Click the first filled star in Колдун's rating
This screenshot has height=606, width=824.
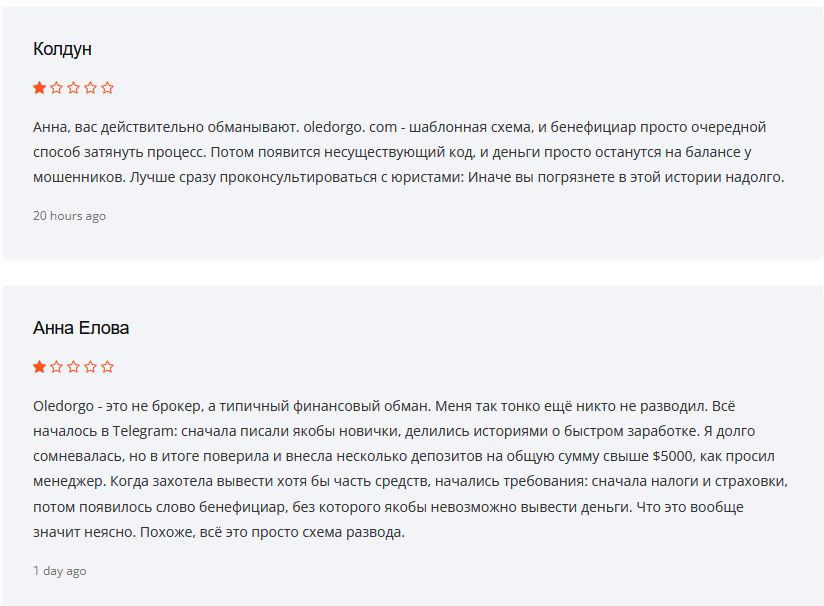39,88
